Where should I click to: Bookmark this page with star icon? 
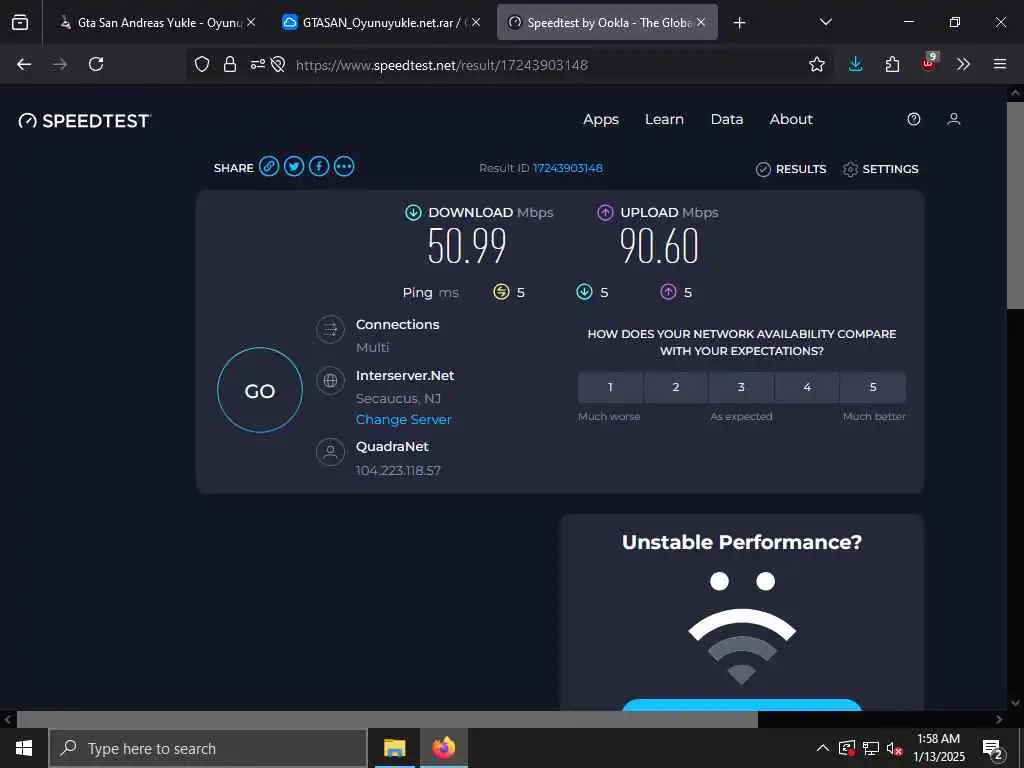(816, 64)
